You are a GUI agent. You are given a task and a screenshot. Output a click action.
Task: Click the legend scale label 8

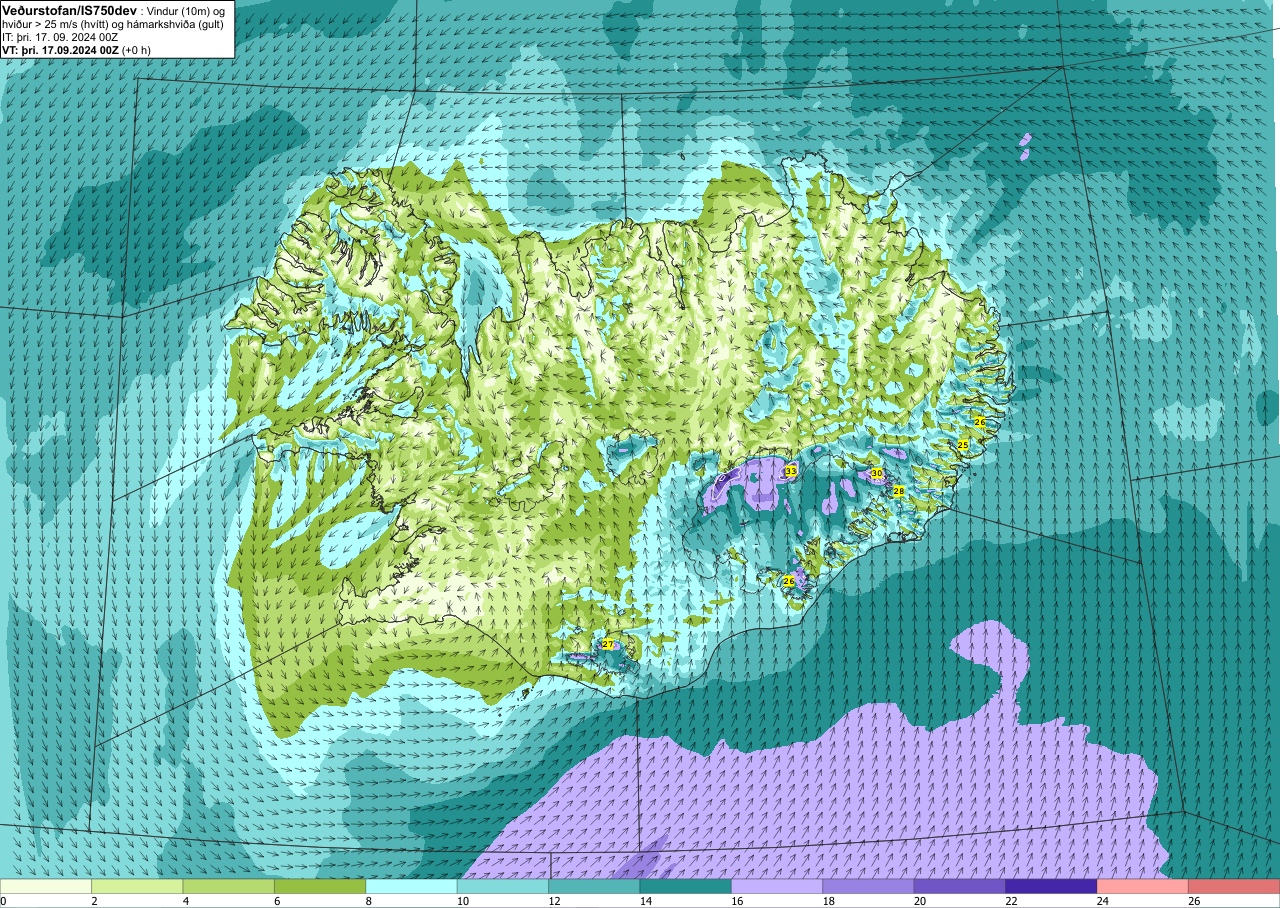(x=369, y=901)
